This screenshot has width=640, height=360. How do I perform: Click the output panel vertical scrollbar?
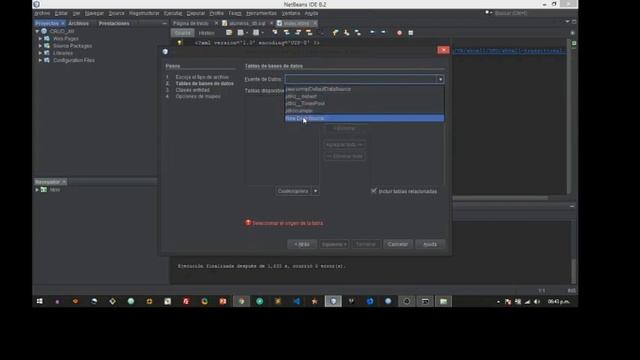pyautogui.click(x=573, y=271)
